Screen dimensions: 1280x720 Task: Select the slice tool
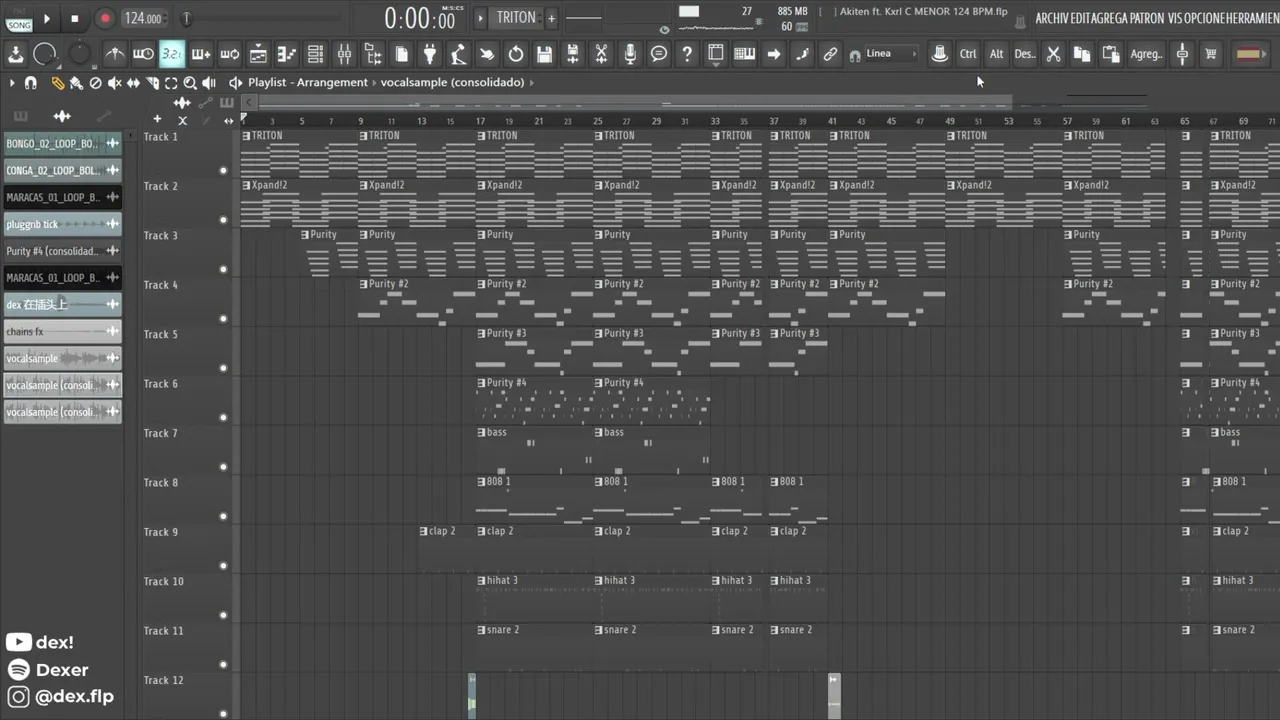152,83
